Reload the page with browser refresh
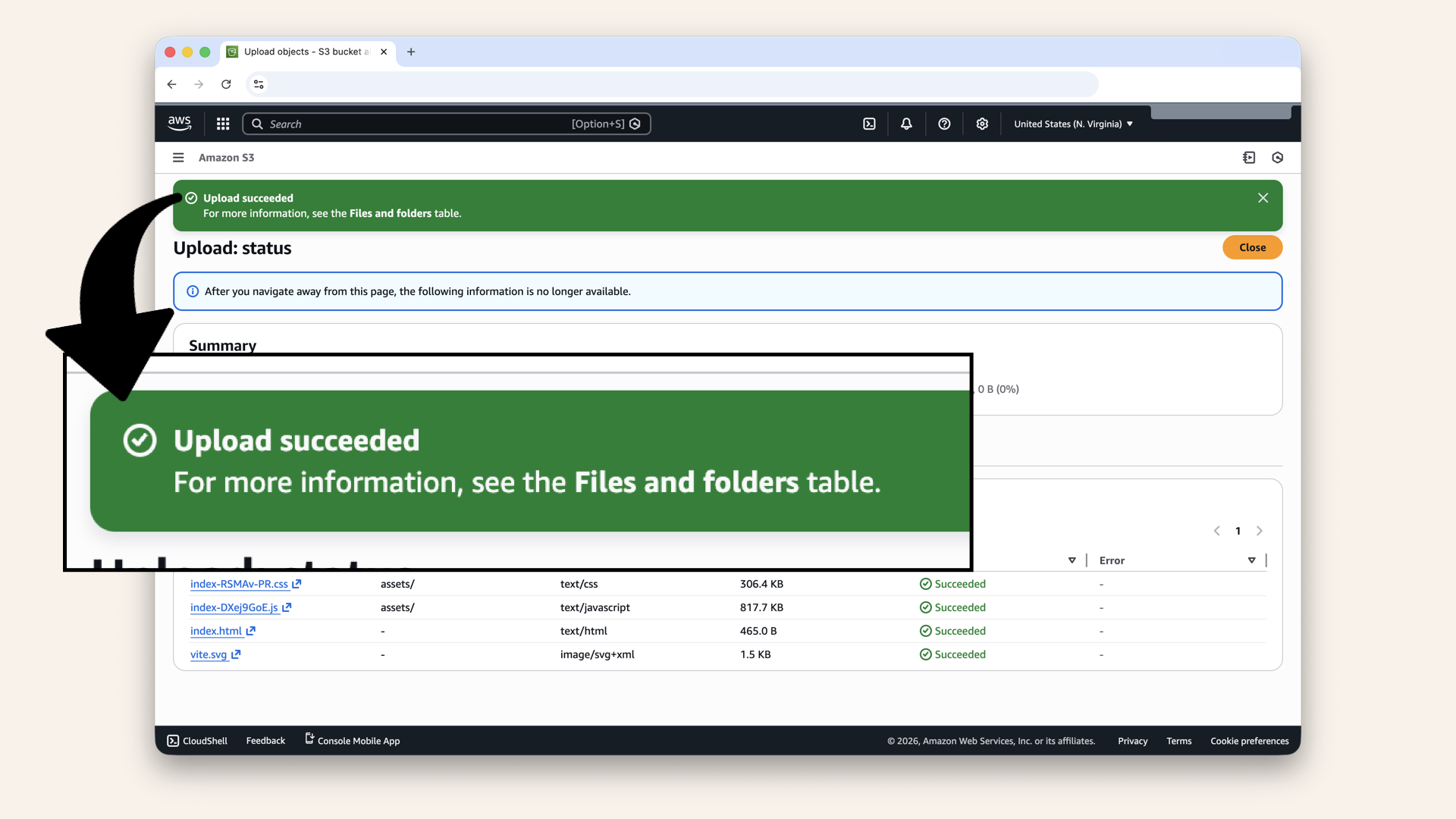The height and width of the screenshot is (819, 1456). [x=226, y=84]
